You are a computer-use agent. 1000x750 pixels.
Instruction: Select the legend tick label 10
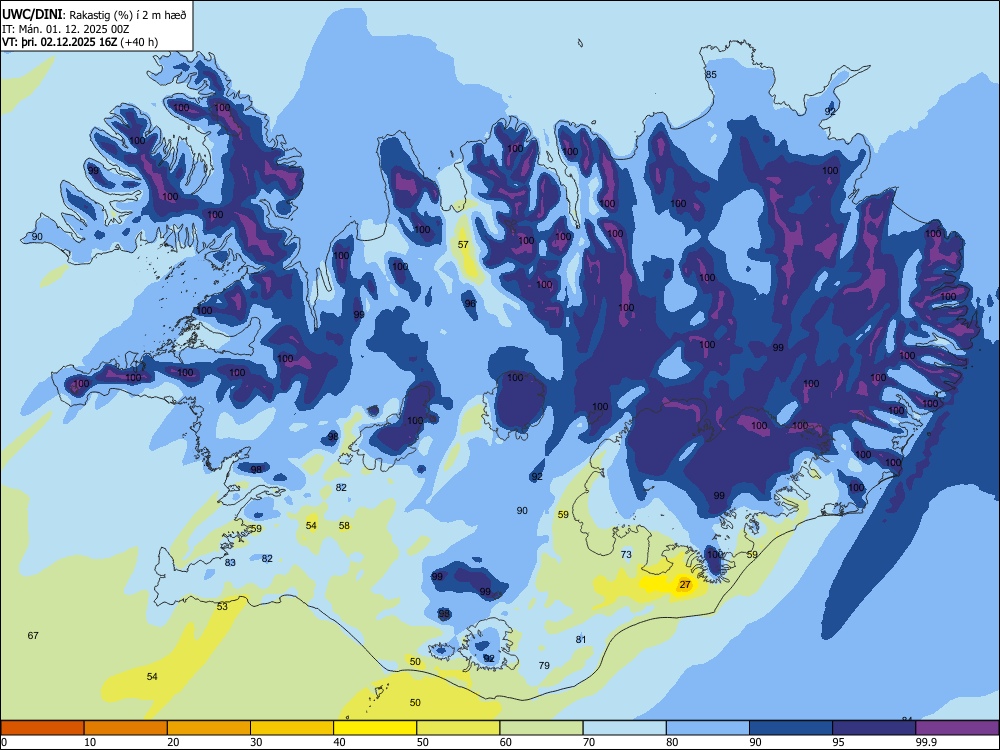coord(90,742)
